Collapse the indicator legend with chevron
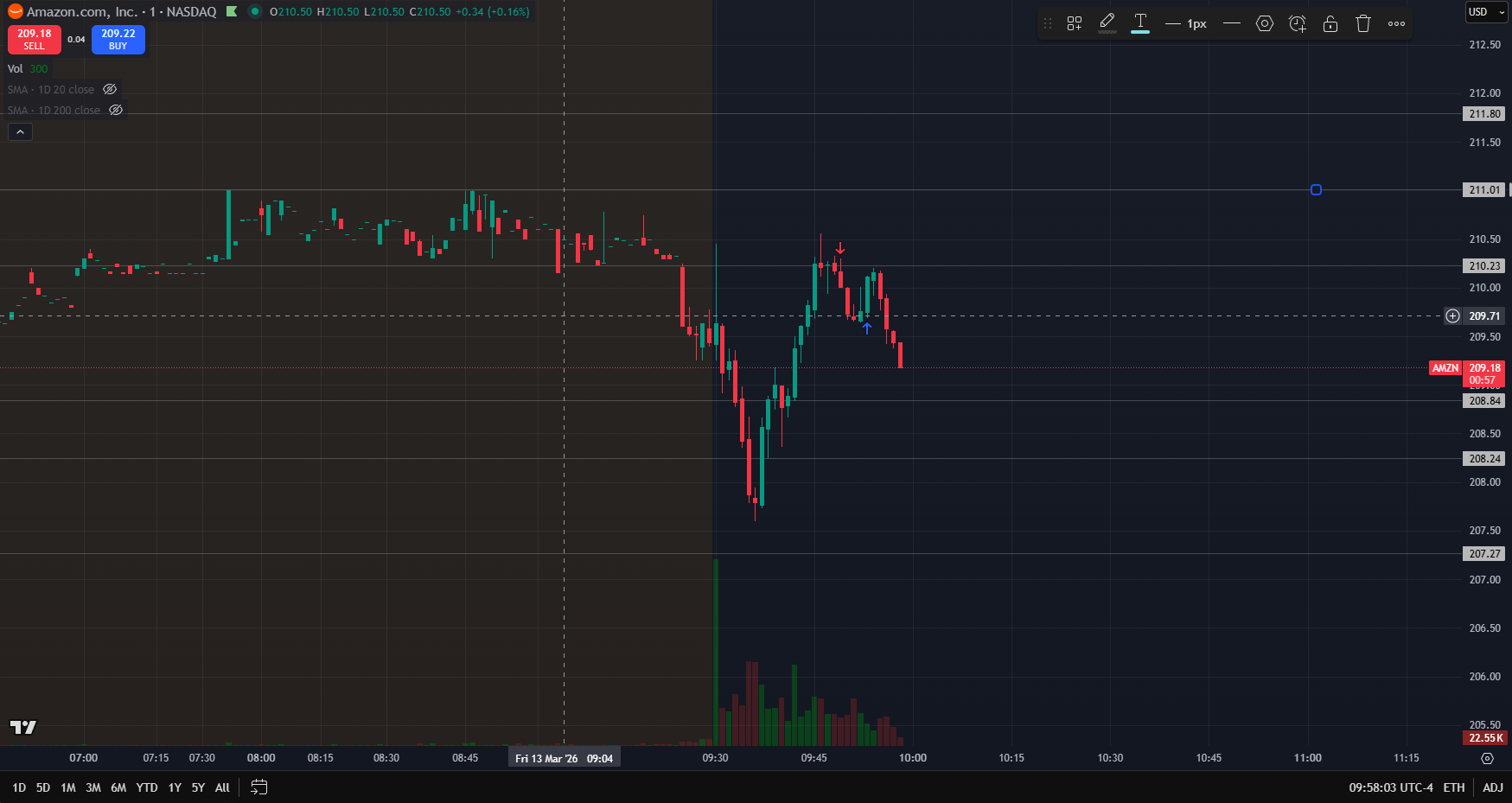The width and height of the screenshot is (1512, 803). click(20, 132)
